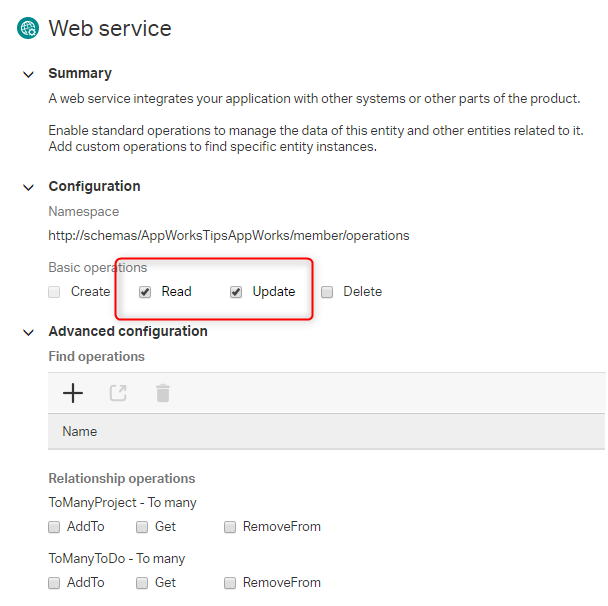Click the Name column header
Image resolution: width=608 pixels, height=606 pixels.
tap(80, 432)
